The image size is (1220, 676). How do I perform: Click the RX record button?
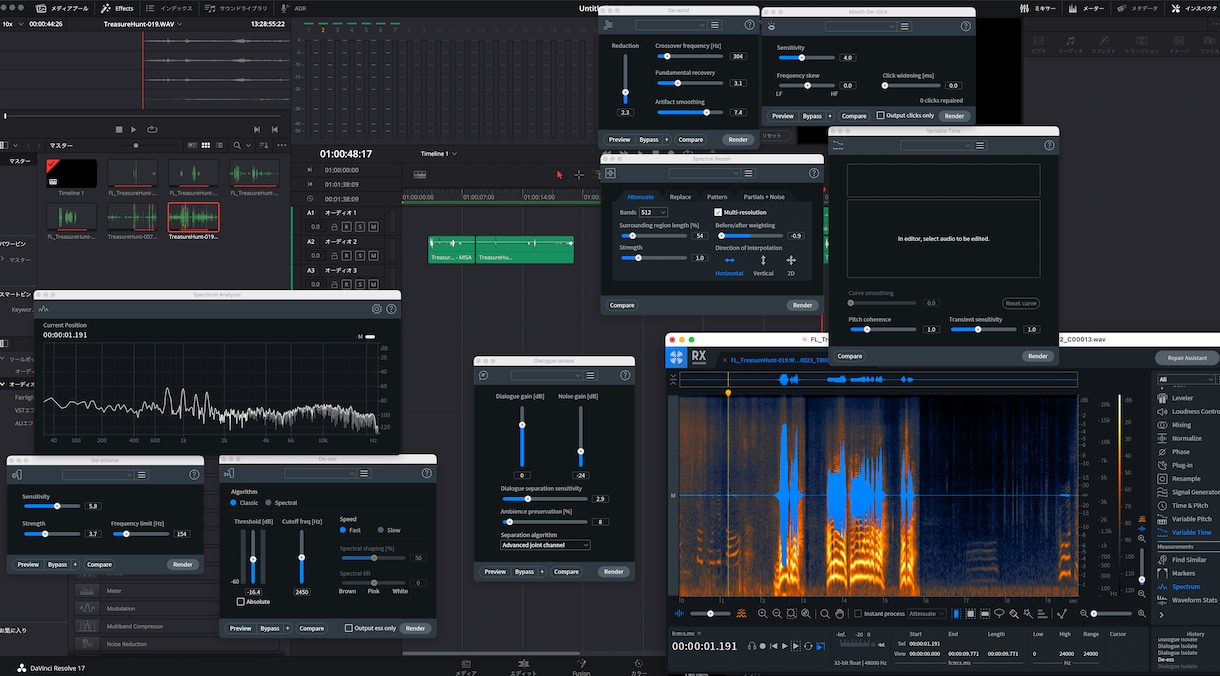click(x=763, y=646)
